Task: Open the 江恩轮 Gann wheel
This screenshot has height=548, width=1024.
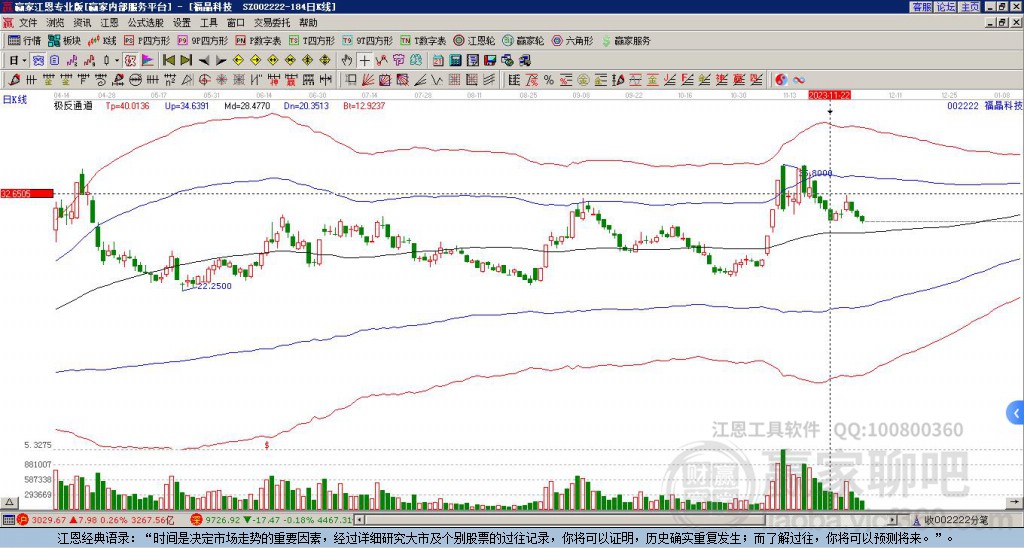Action: tap(474, 40)
